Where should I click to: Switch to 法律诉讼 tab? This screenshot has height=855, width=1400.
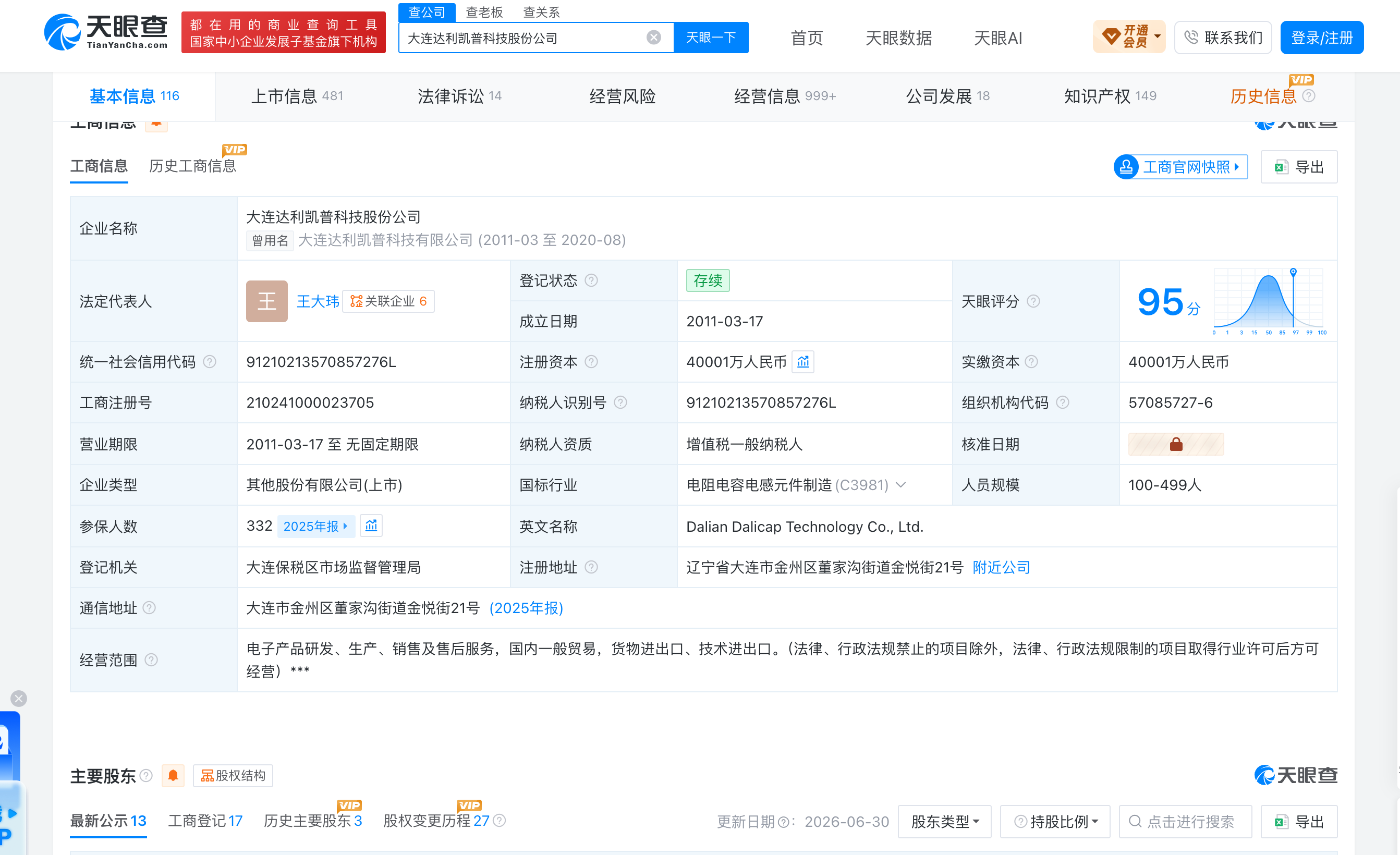460,96
